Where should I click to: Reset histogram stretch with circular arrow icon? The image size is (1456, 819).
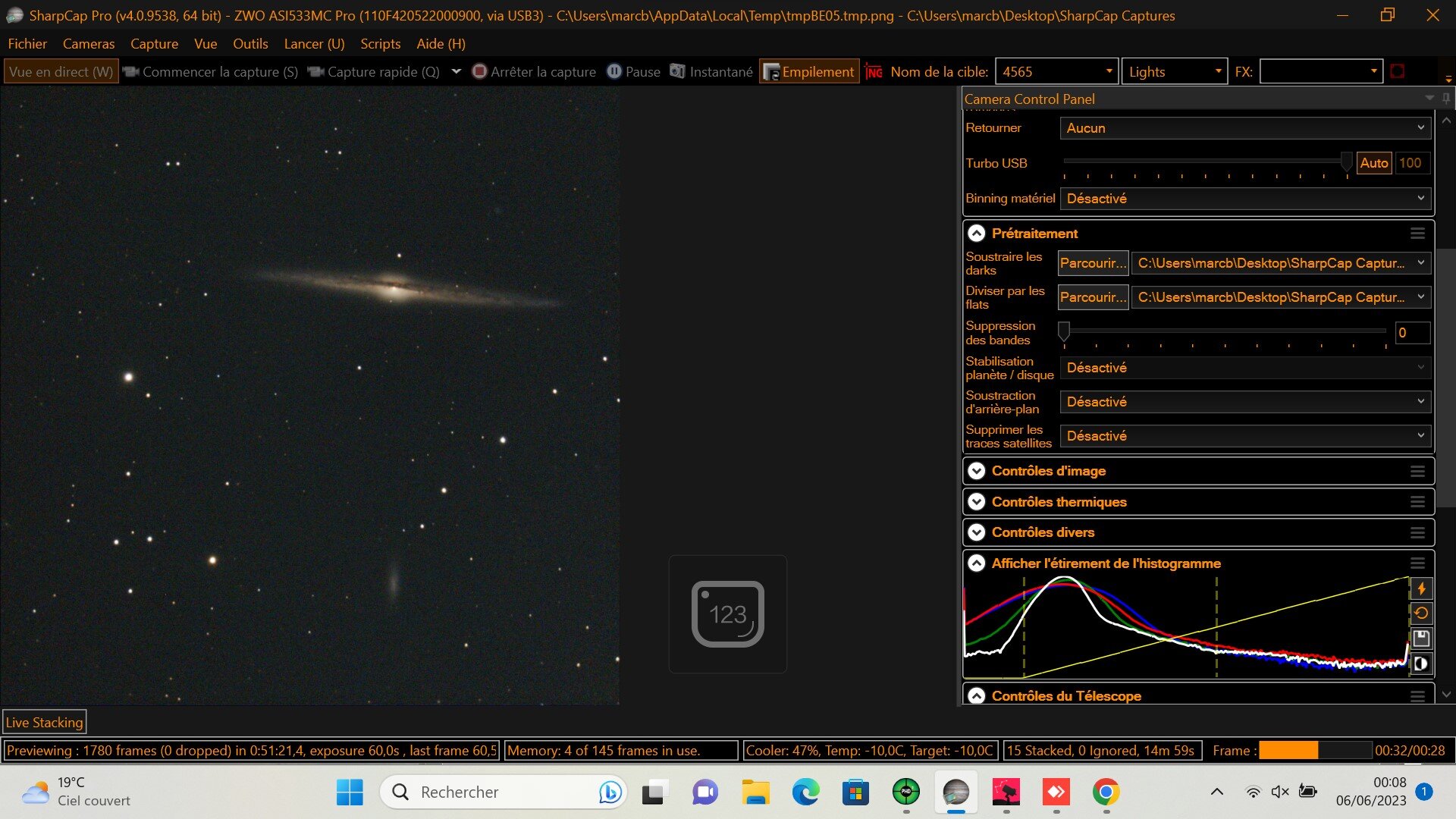1421,613
